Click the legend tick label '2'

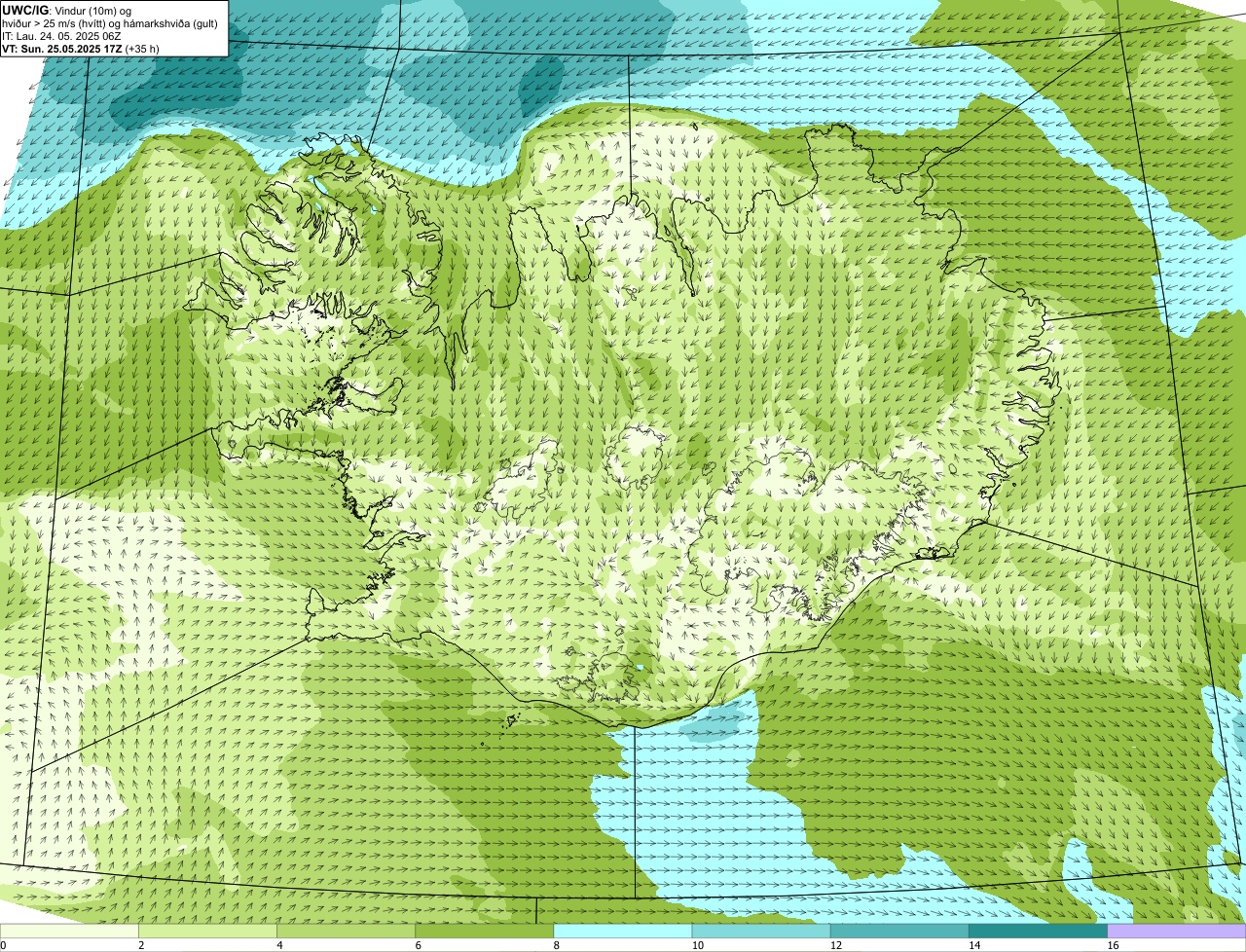click(x=141, y=945)
